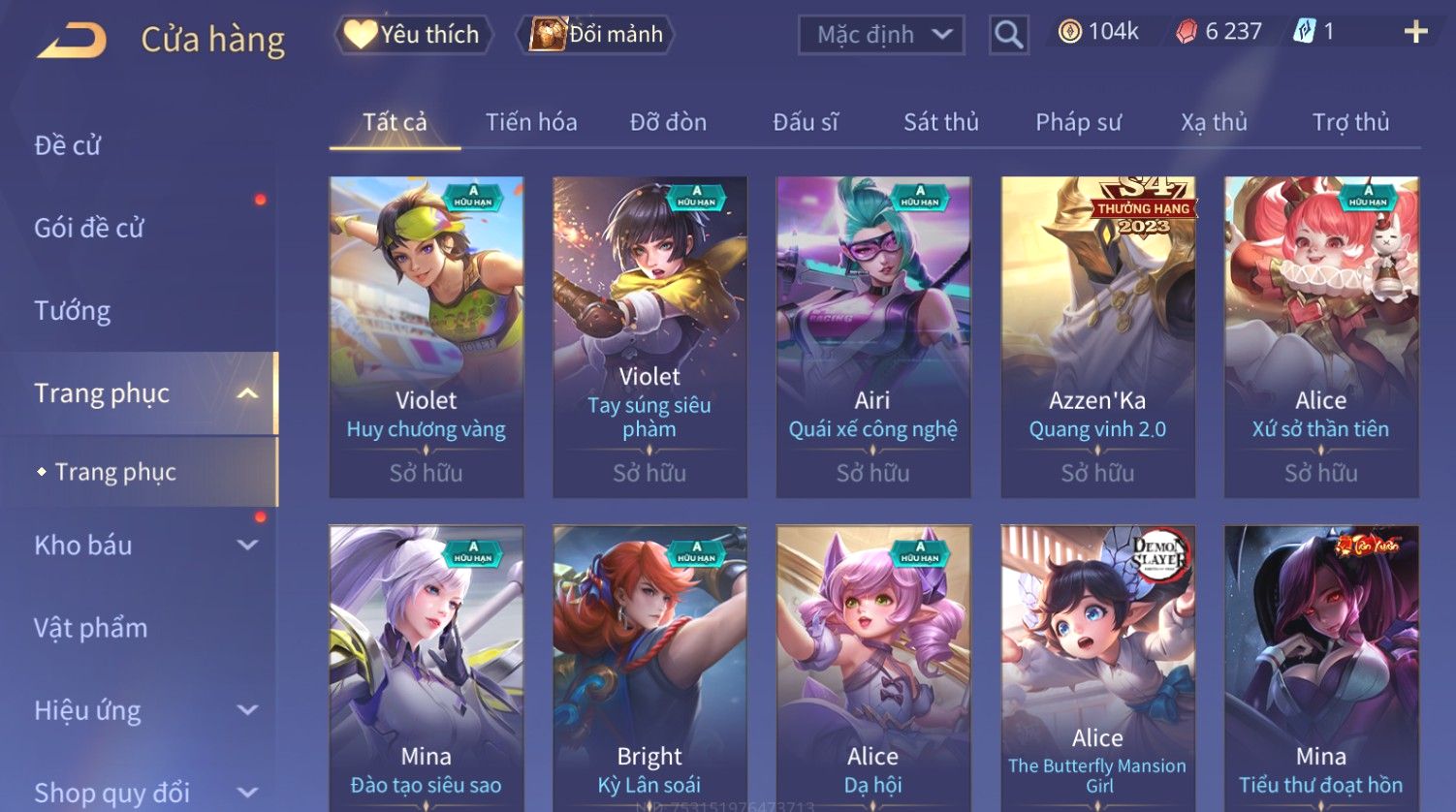The width and height of the screenshot is (1456, 812).
Task: Select Alice The Butterfly Mansion Girl skin
Action: coord(1097,669)
